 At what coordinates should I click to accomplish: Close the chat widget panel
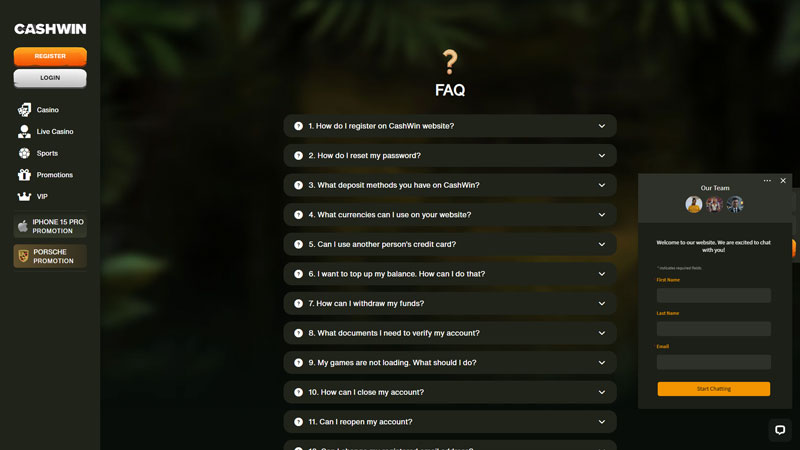click(783, 181)
